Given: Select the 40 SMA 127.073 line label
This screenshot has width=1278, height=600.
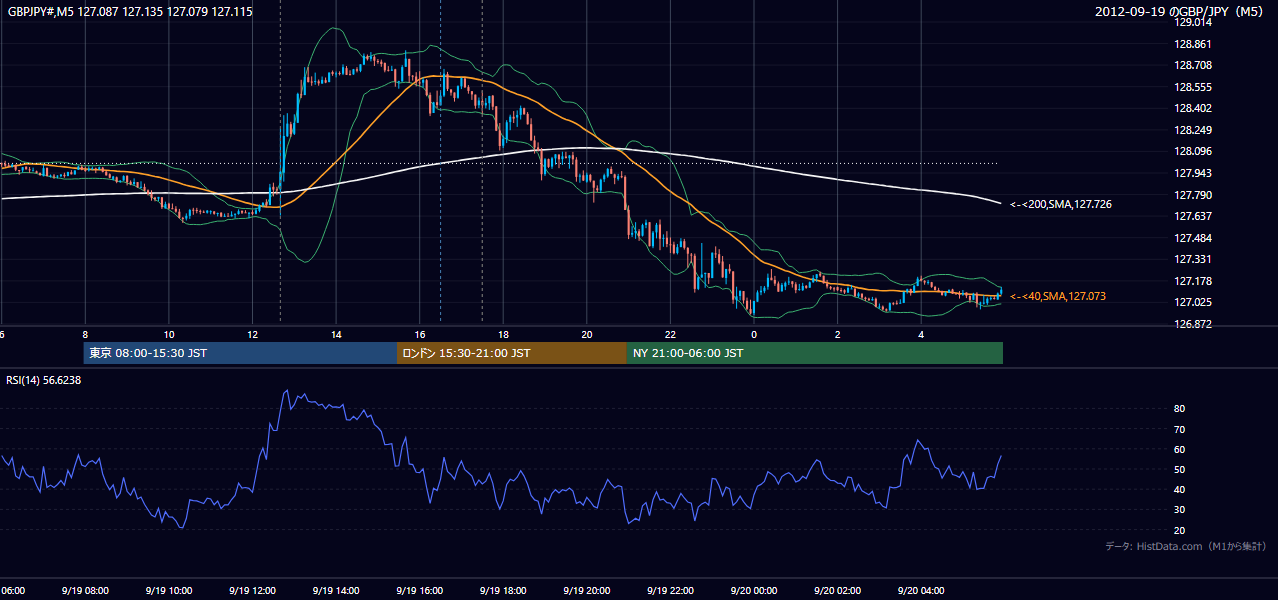Looking at the screenshot, I should [x=1058, y=296].
